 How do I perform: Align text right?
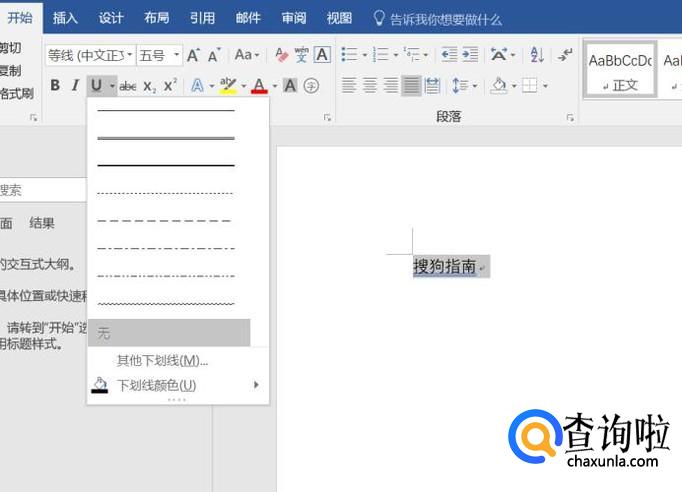391,85
